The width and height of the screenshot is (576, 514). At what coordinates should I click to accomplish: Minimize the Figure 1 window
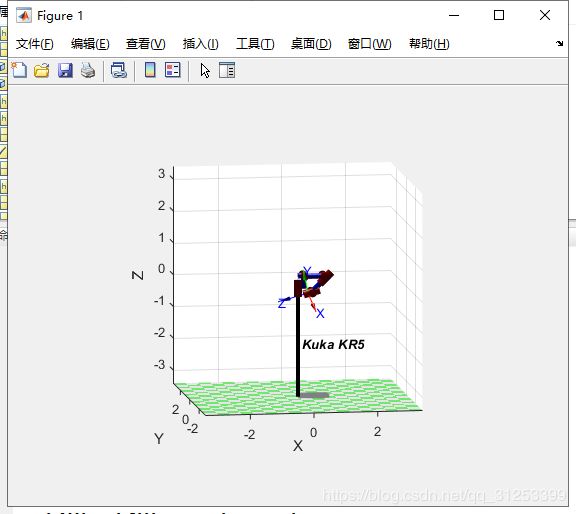[454, 15]
